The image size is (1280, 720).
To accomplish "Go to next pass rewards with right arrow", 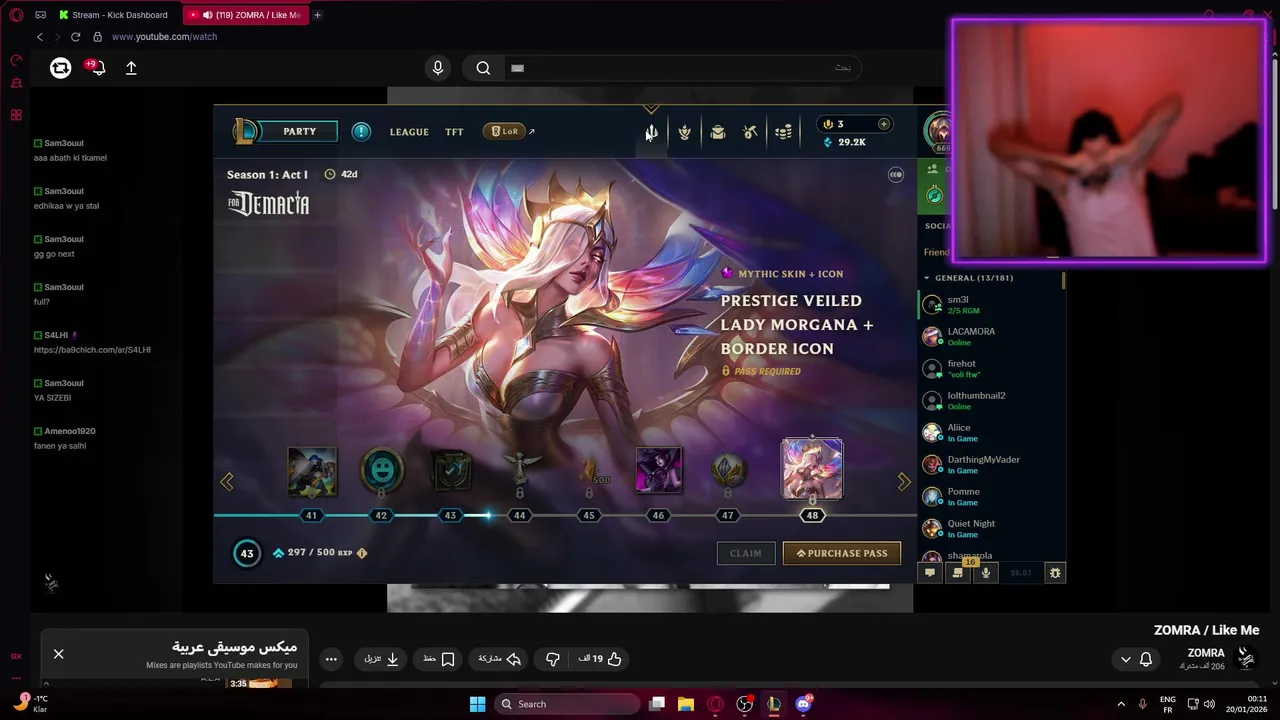I will [904, 482].
